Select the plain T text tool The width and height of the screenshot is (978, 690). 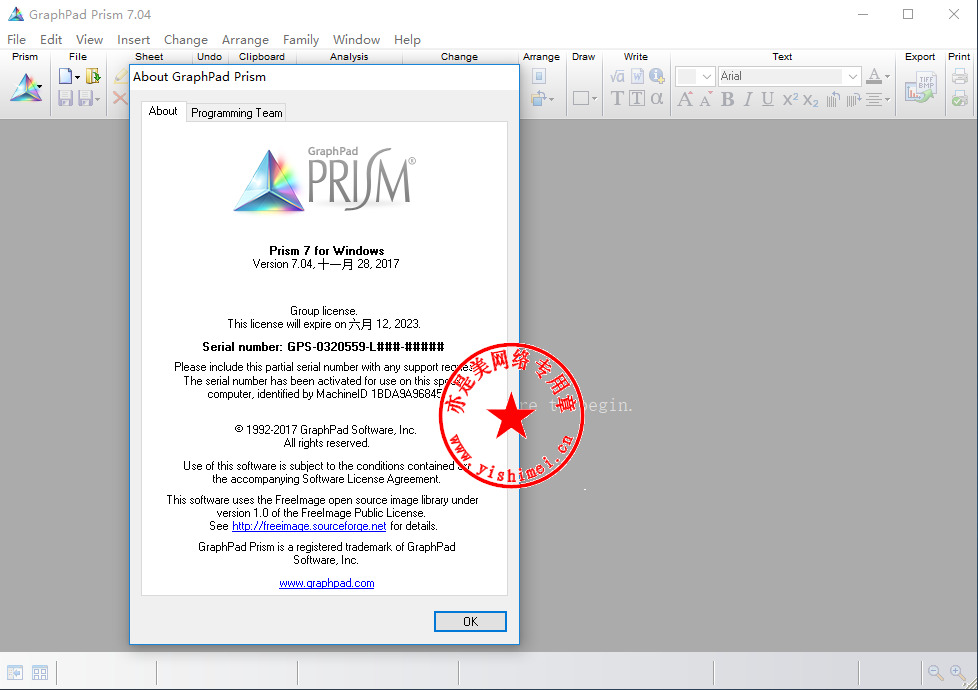click(x=617, y=99)
